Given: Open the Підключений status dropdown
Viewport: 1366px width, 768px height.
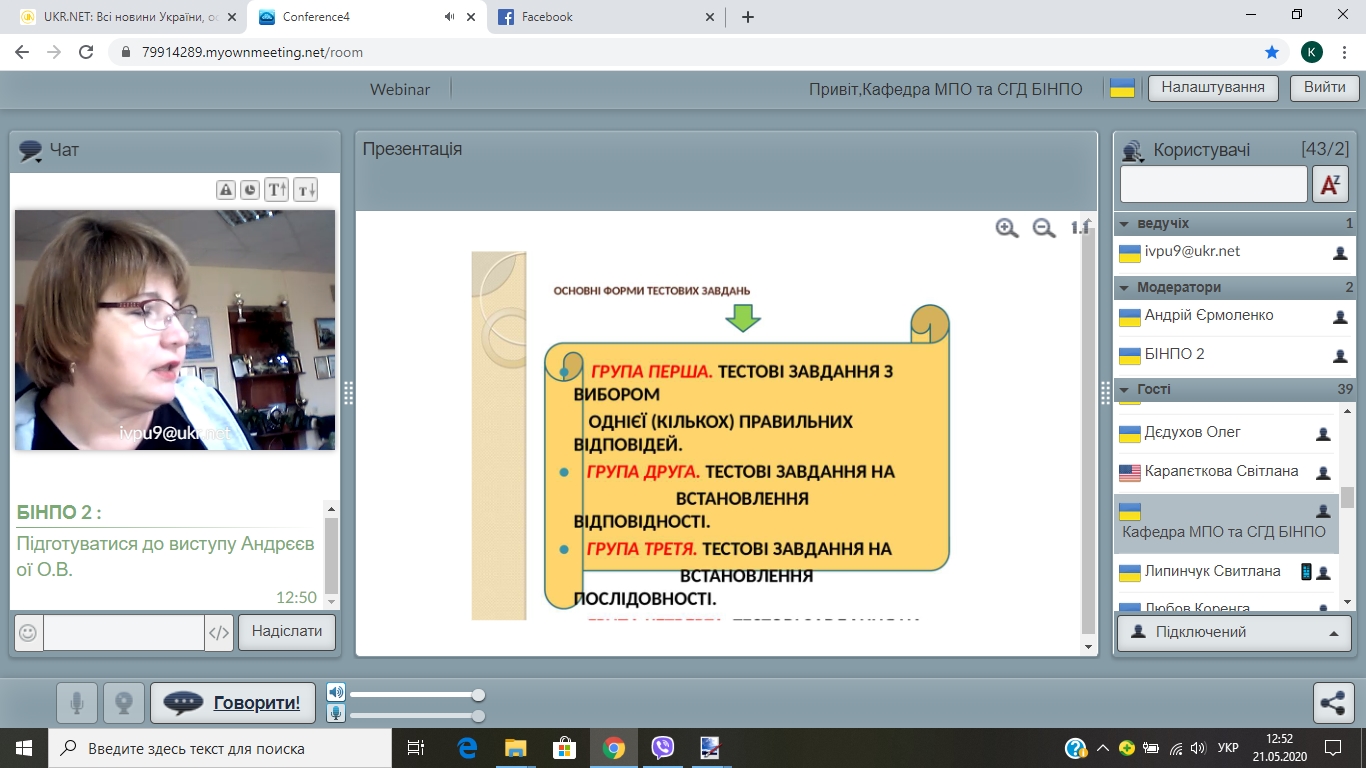Looking at the screenshot, I should pos(1234,632).
